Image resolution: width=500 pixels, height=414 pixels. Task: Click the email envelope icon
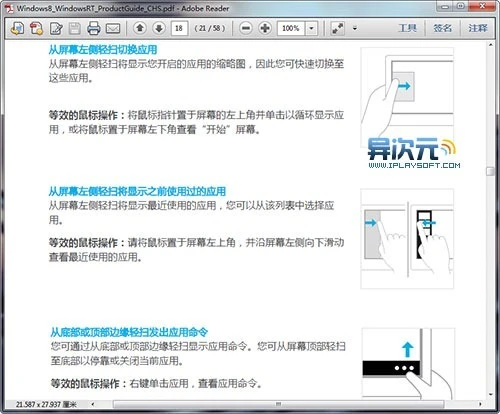113,28
